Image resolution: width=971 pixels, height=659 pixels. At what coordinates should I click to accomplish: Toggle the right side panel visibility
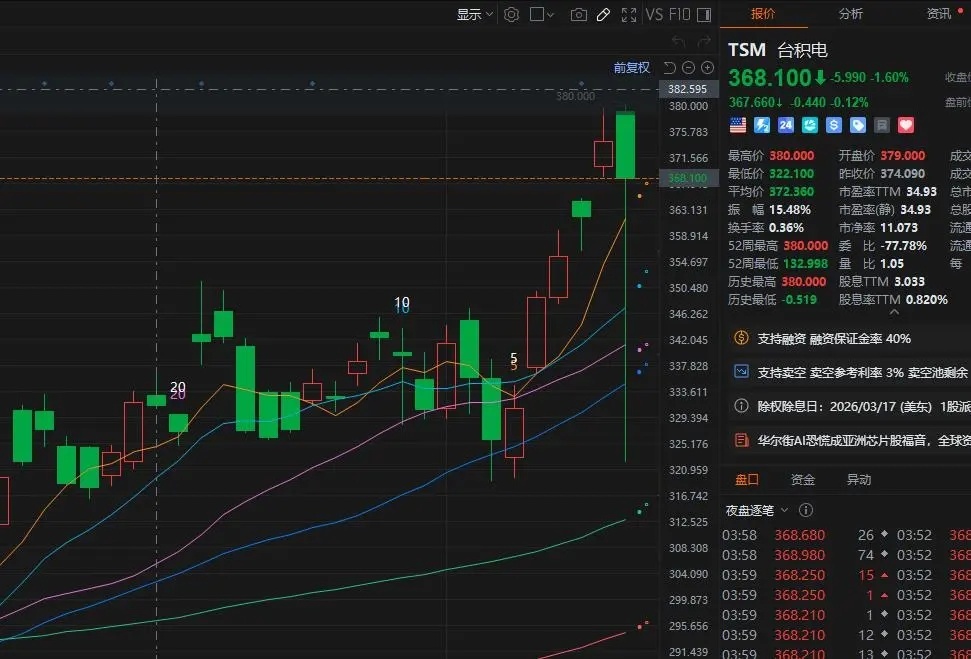[704, 15]
